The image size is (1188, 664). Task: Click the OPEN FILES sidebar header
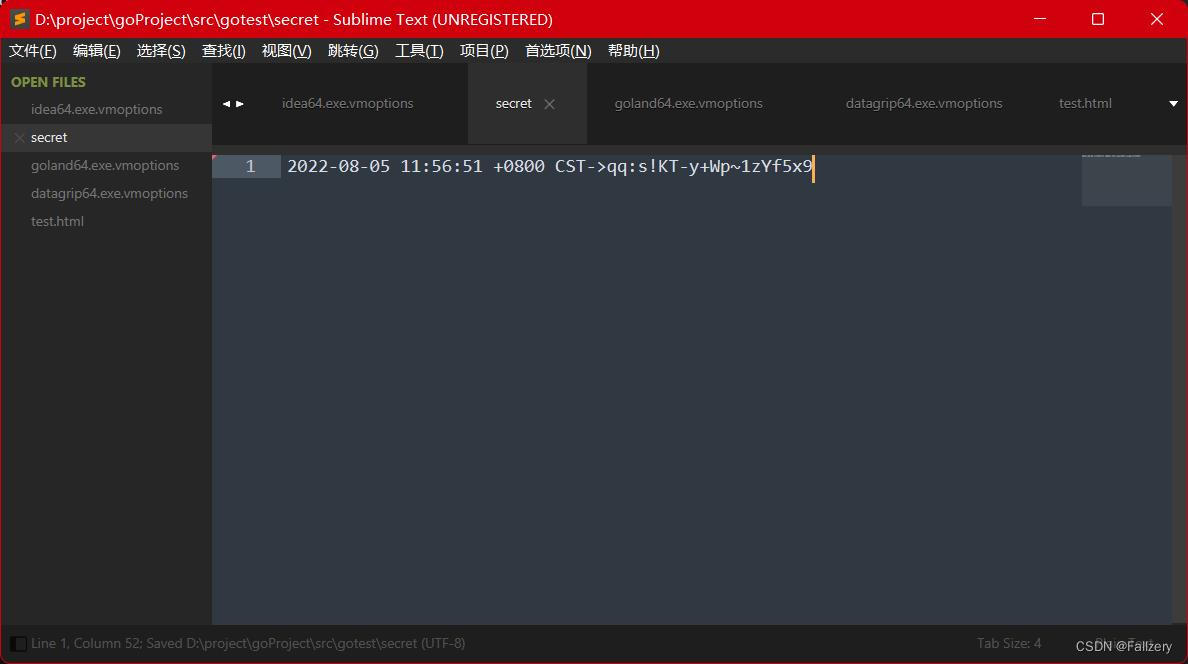pos(48,82)
